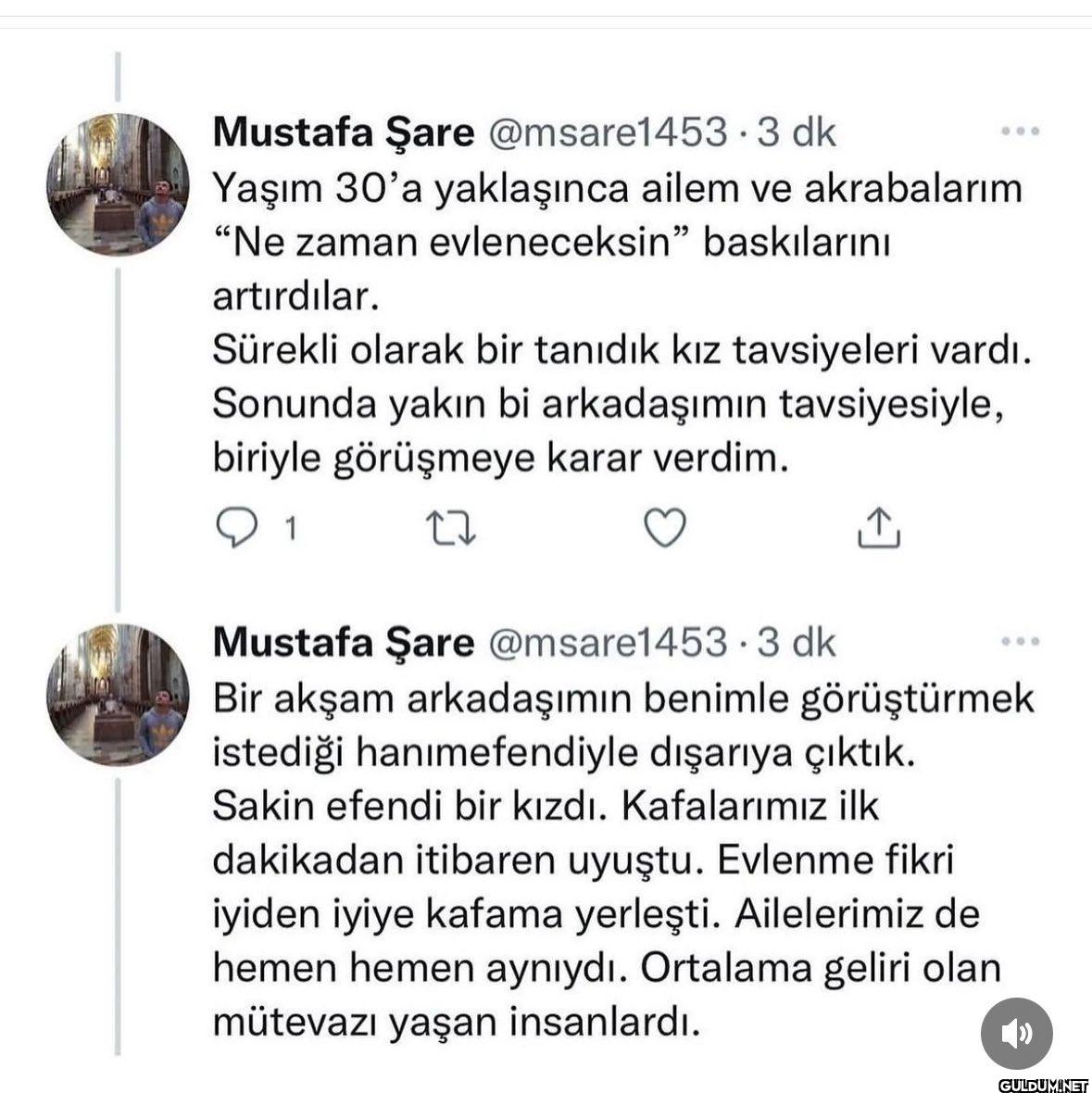Open the profile picture on the first tweet
1092x1093 pixels.
pos(118,185)
